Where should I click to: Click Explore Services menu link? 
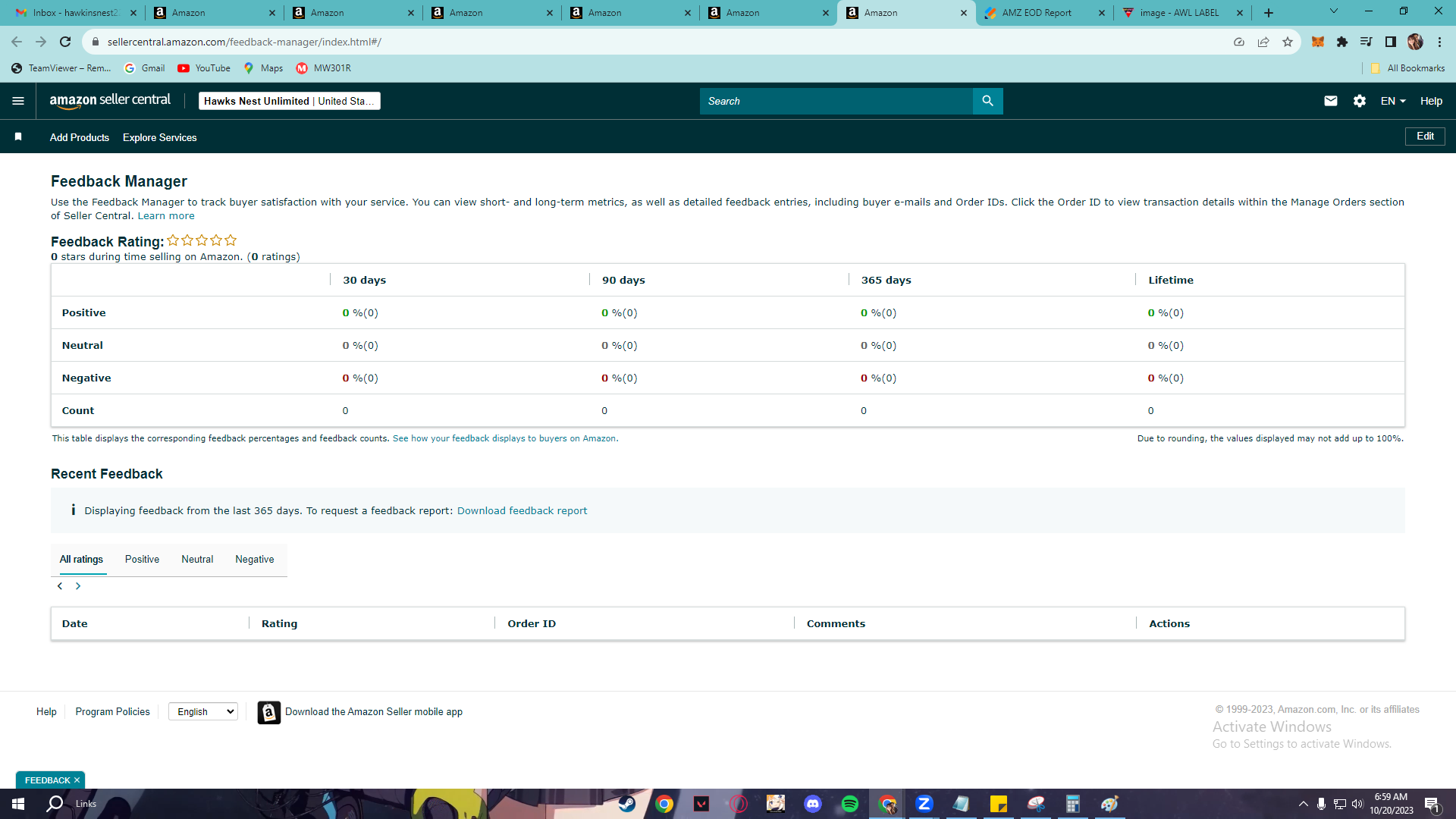pos(160,137)
